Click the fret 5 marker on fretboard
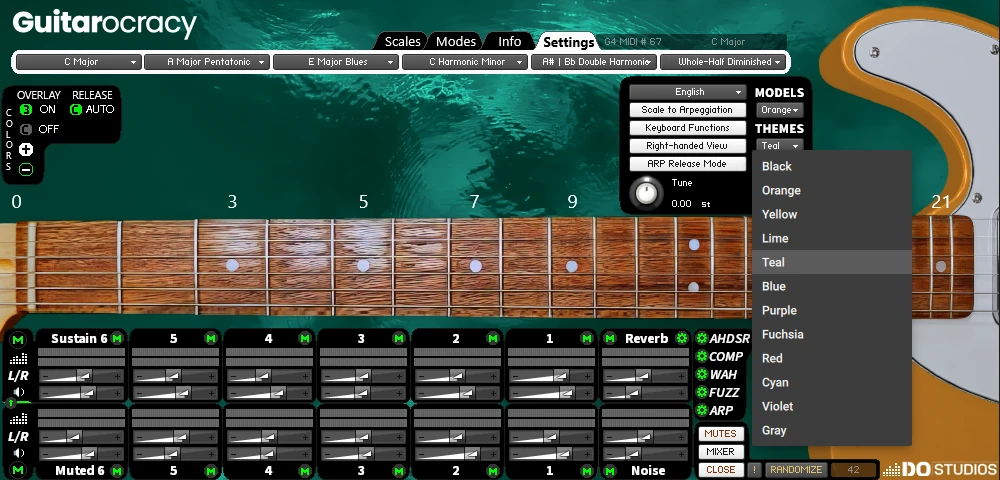 click(x=364, y=266)
